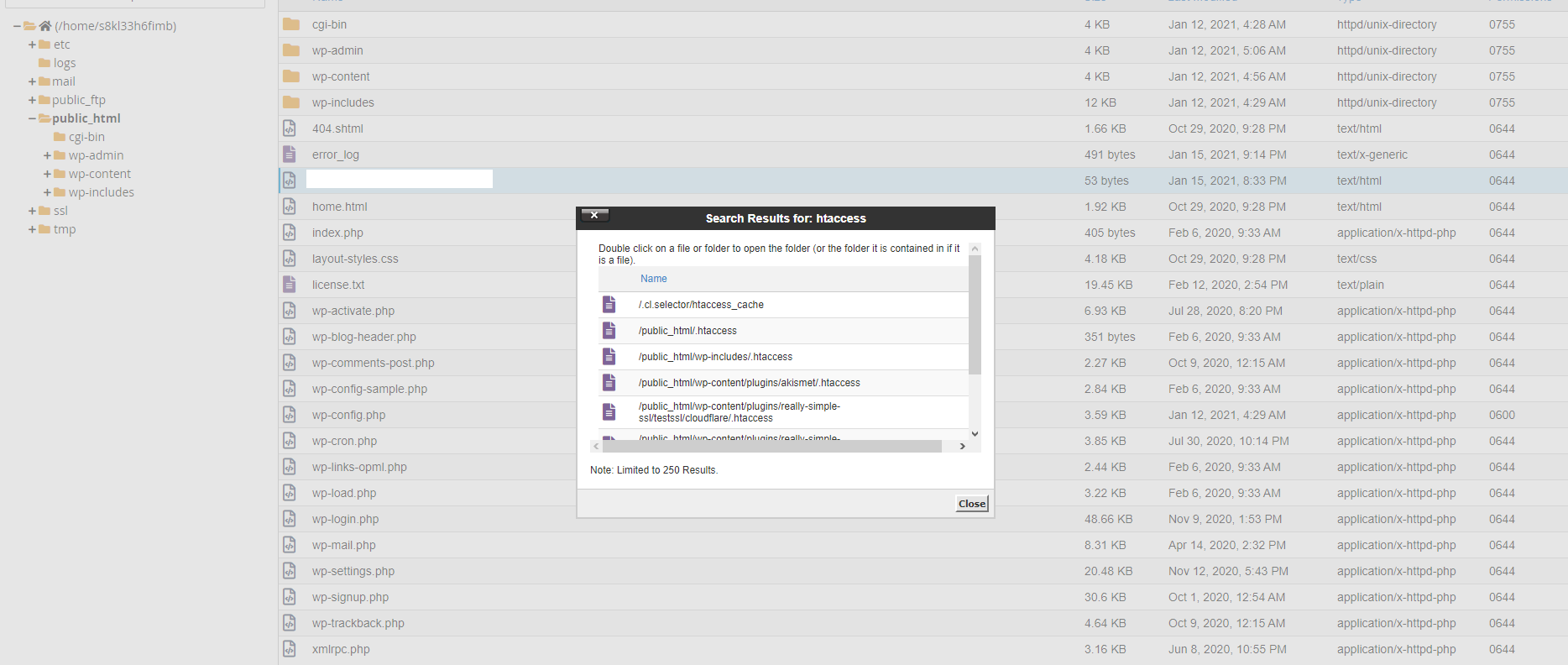
Task: Expand the public_ftp folder in tree
Action: tap(32, 100)
